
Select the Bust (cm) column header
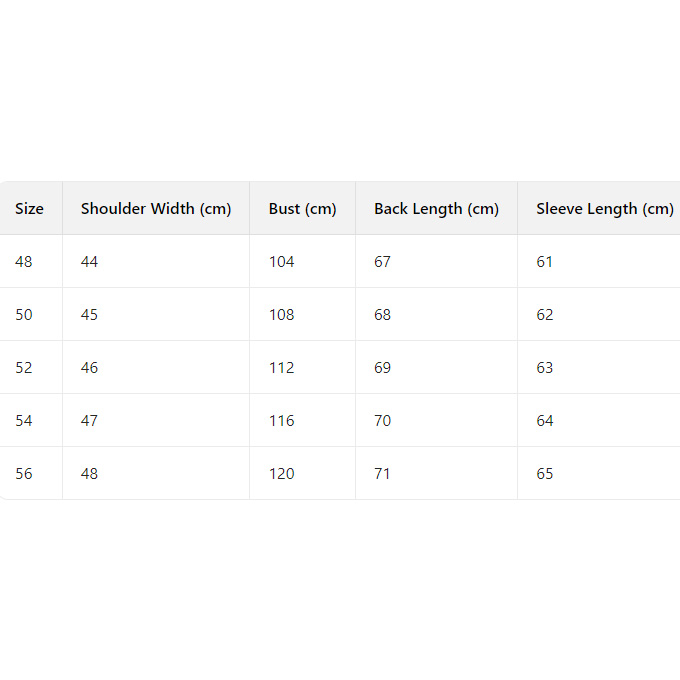(302, 209)
